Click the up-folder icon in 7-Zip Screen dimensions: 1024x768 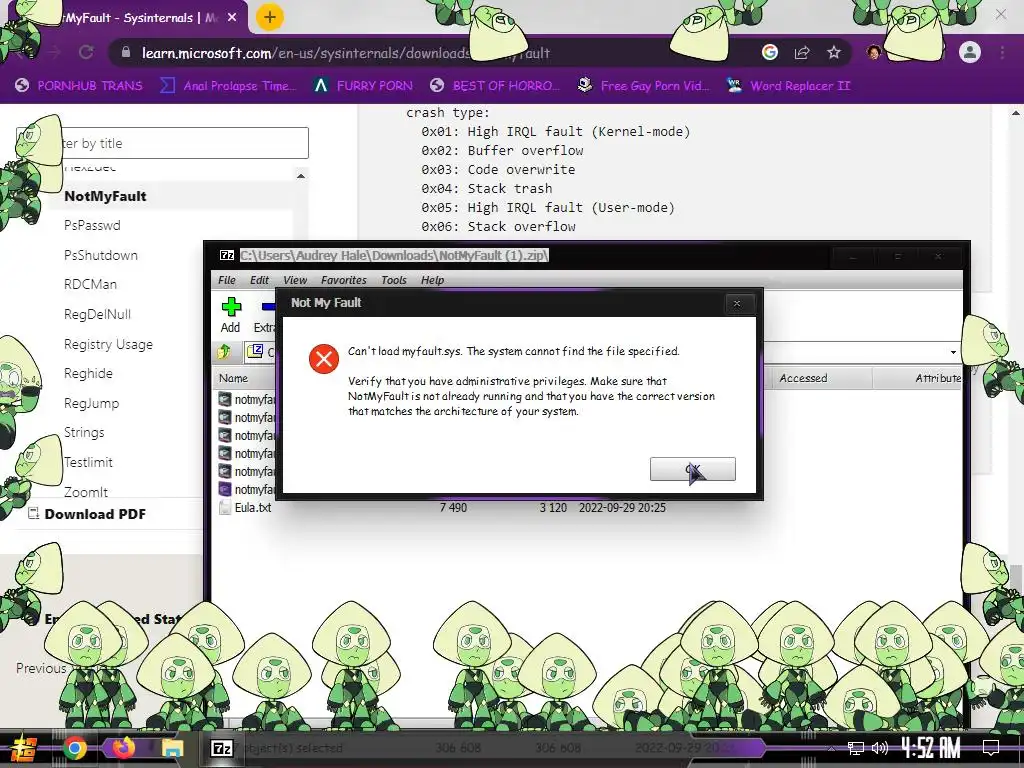(x=224, y=352)
